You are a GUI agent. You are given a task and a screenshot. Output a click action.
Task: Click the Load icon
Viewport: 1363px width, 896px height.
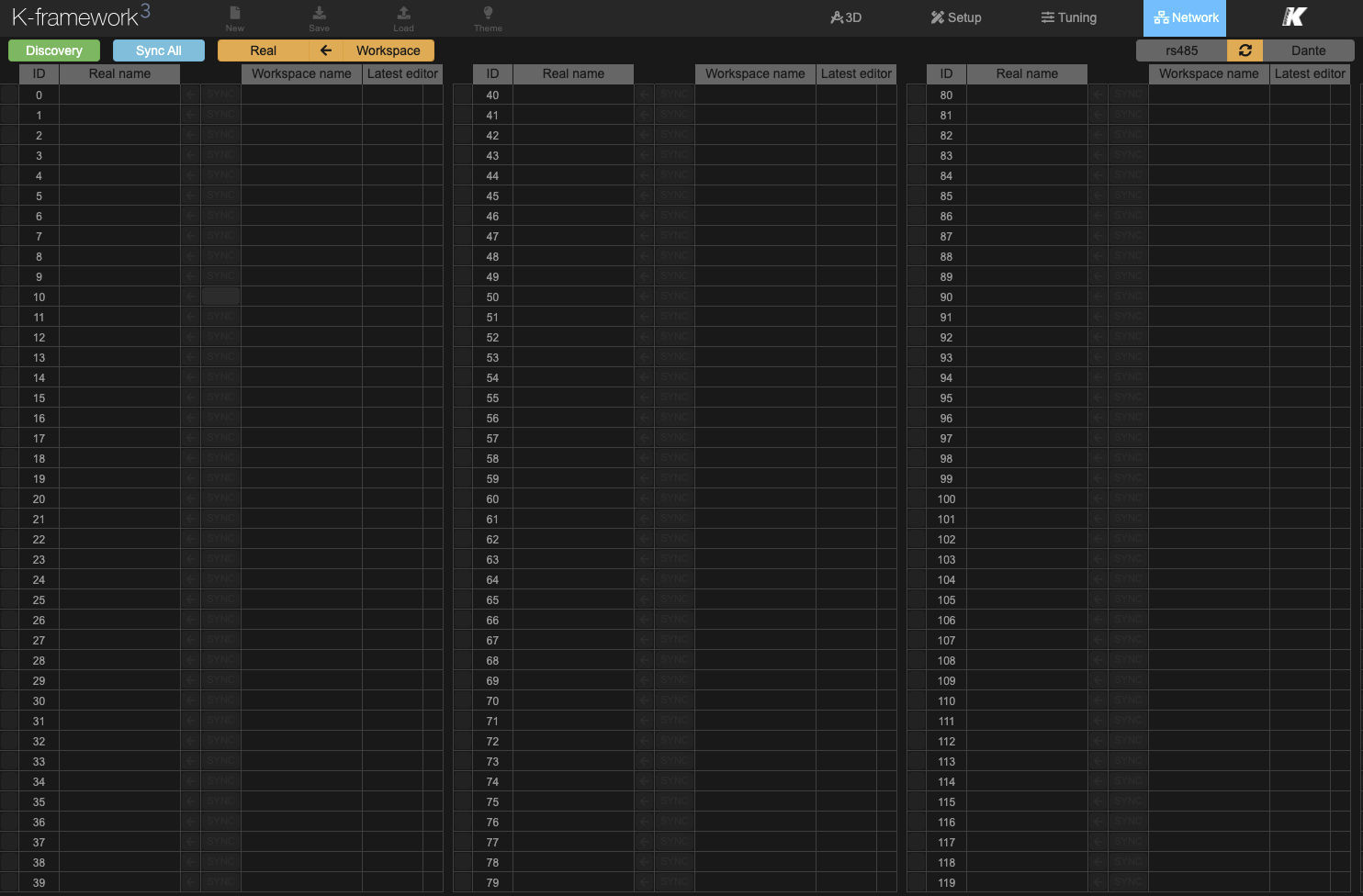point(403,17)
